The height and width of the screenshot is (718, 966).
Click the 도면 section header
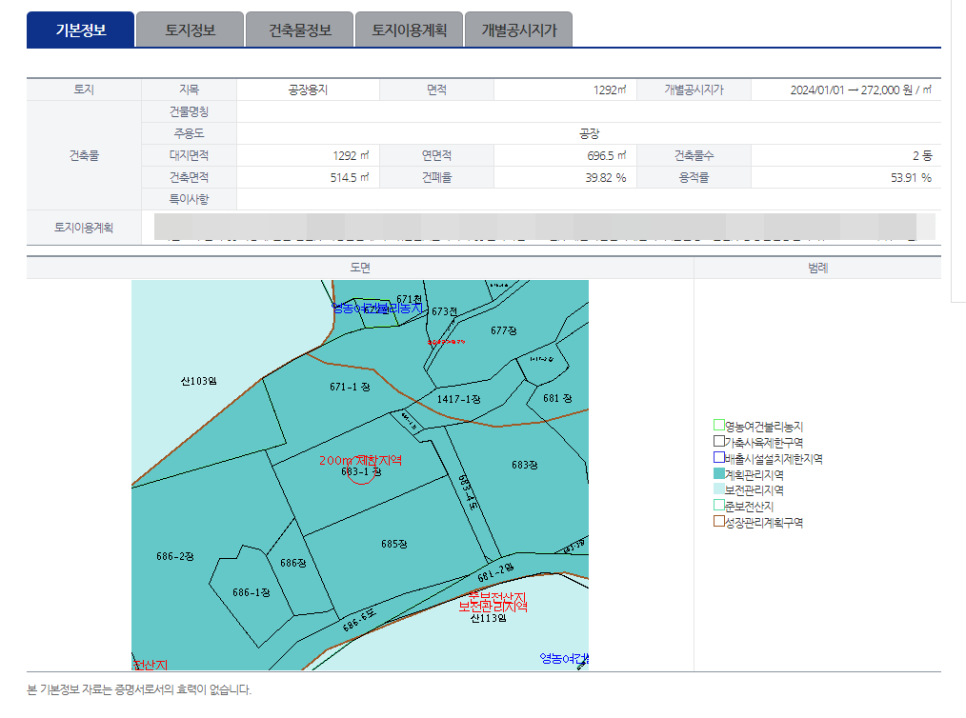pos(360,267)
